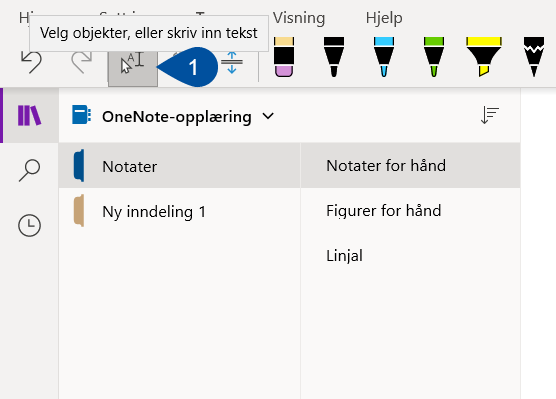This screenshot has height=399, width=556.
Task: Select the insert space tool
Action: 232,63
